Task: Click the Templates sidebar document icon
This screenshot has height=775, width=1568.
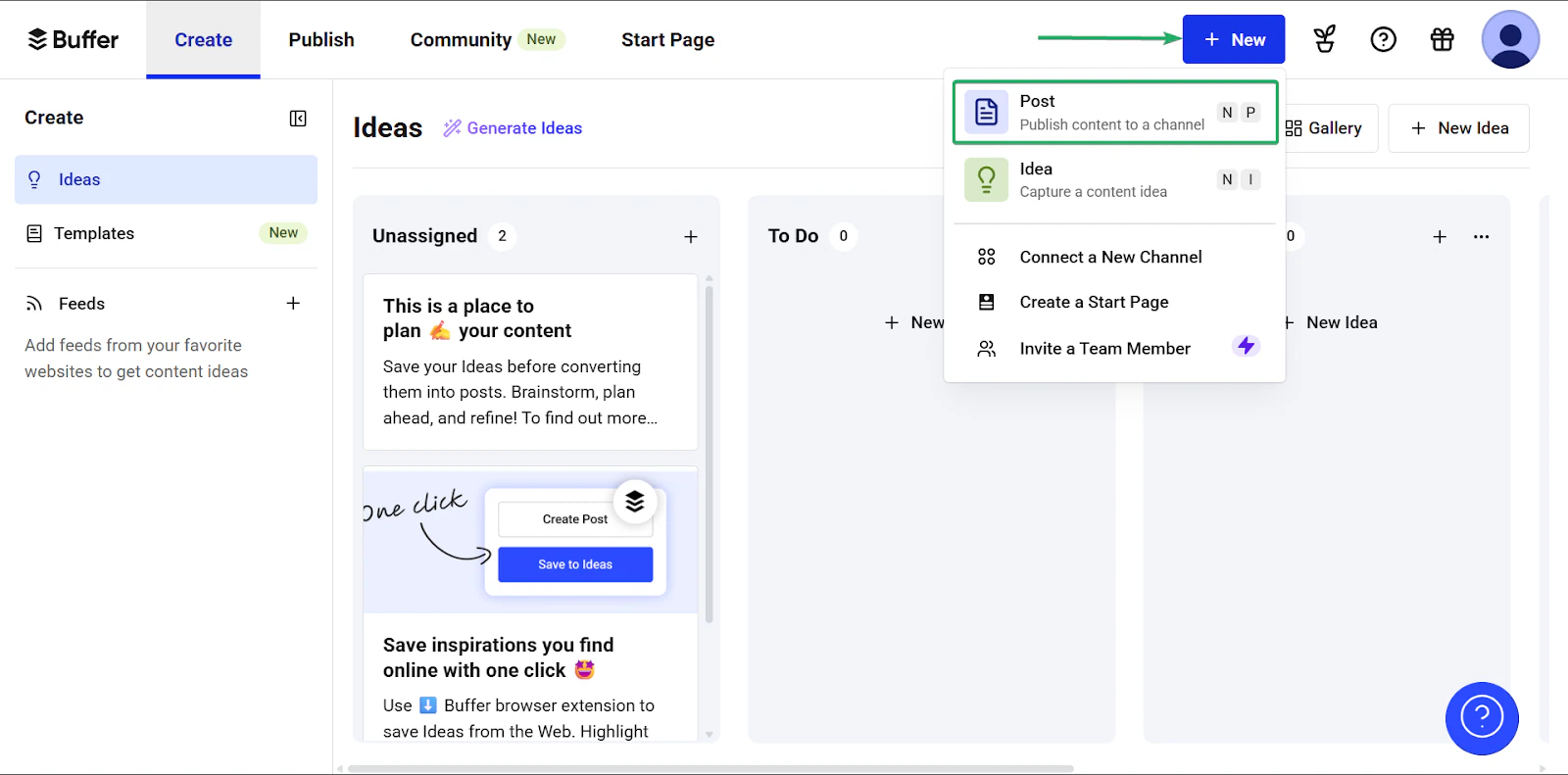Action: click(34, 233)
